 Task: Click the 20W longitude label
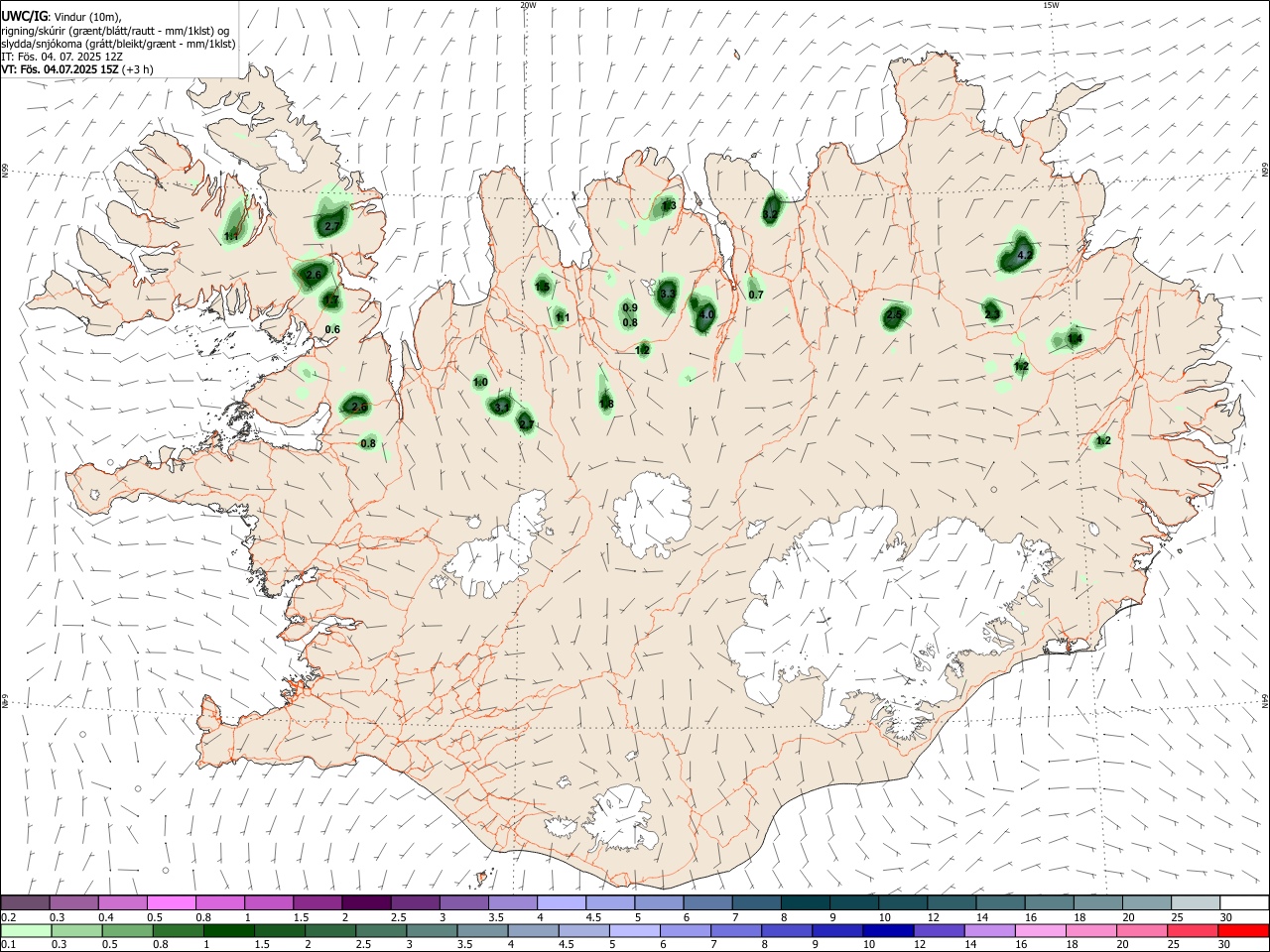click(528, 5)
